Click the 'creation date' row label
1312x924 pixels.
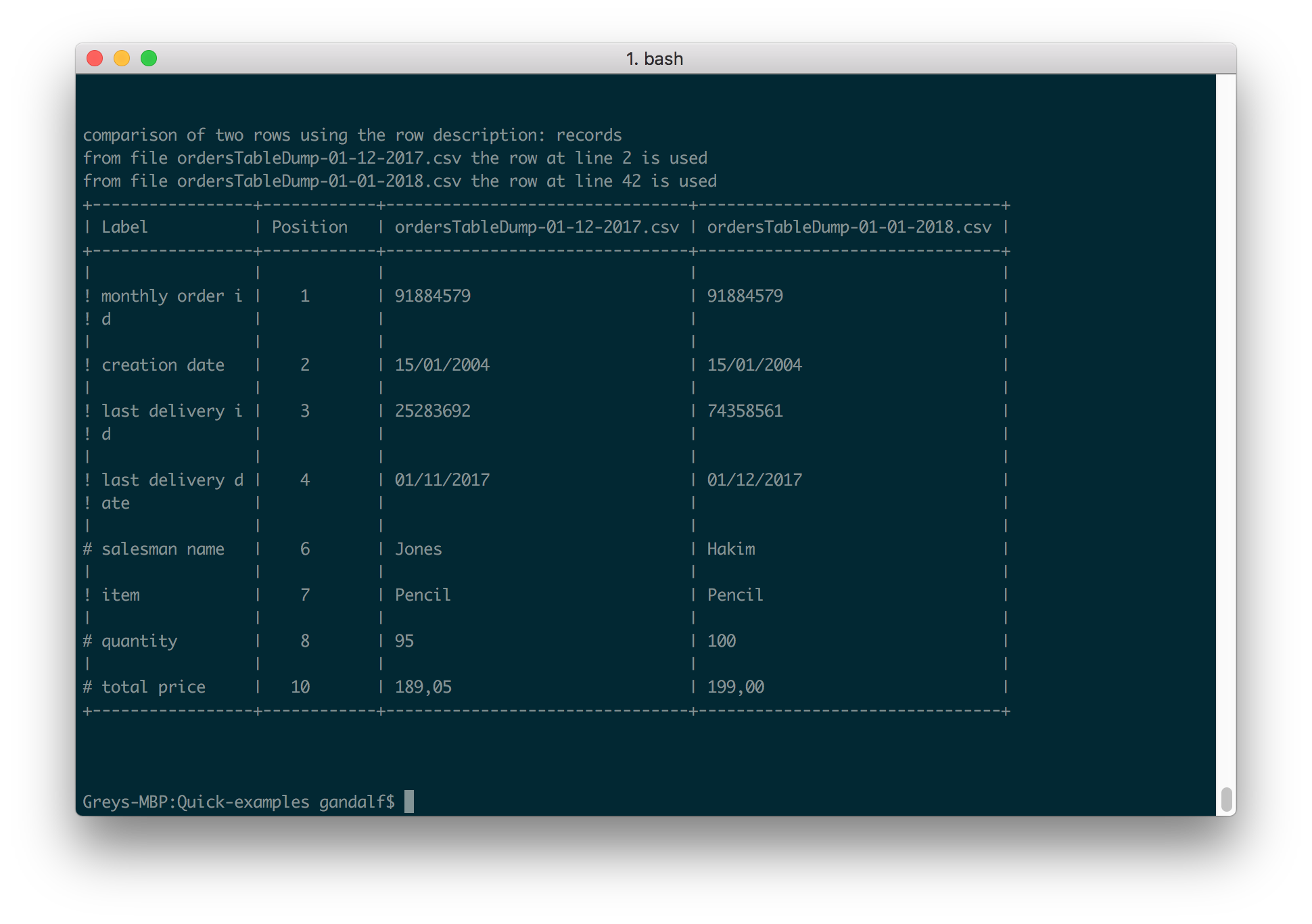click(x=162, y=365)
